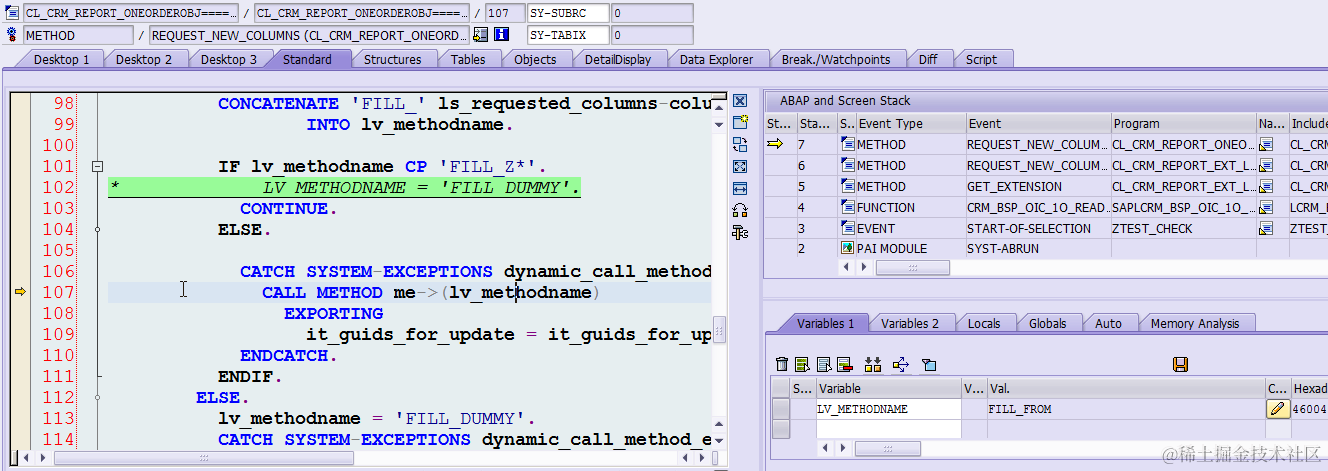Click the filter-like icon at end of Variables toolbar
Image resolution: width=1328 pixels, height=471 pixels.
click(928, 364)
